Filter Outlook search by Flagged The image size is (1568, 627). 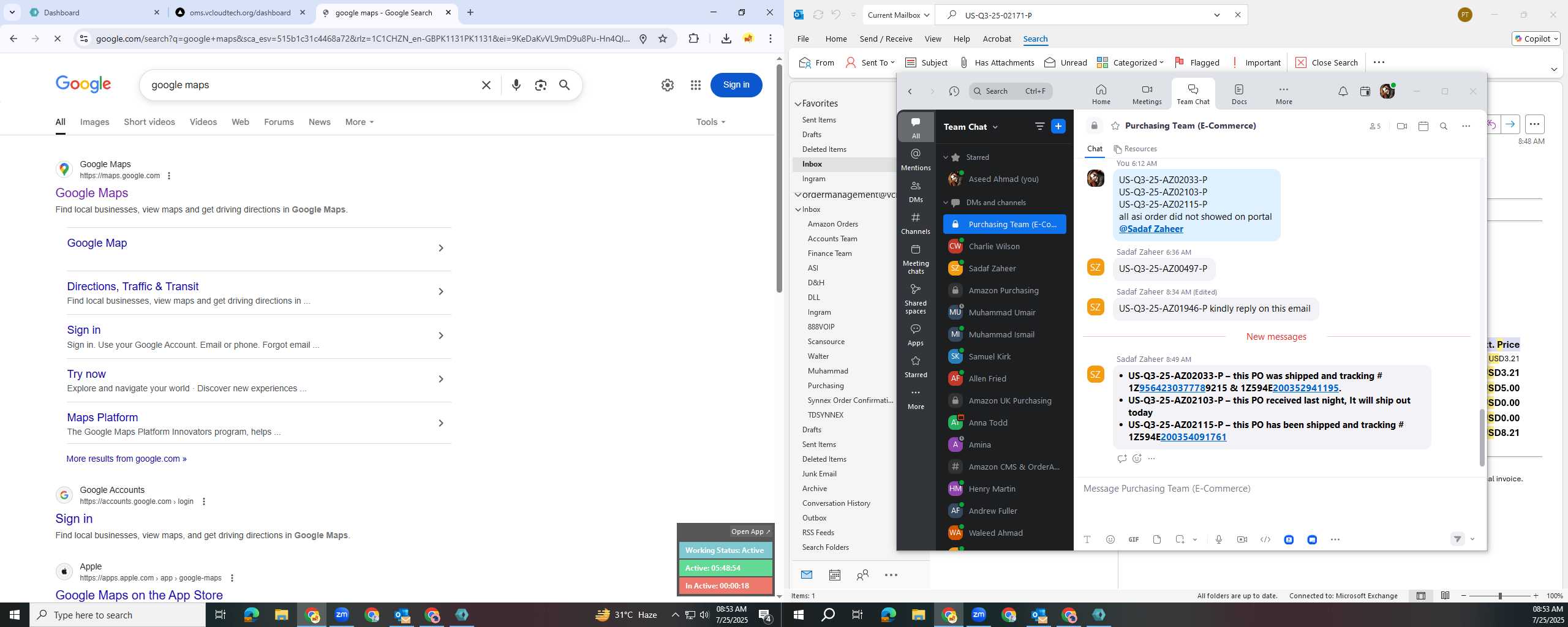coord(1197,62)
